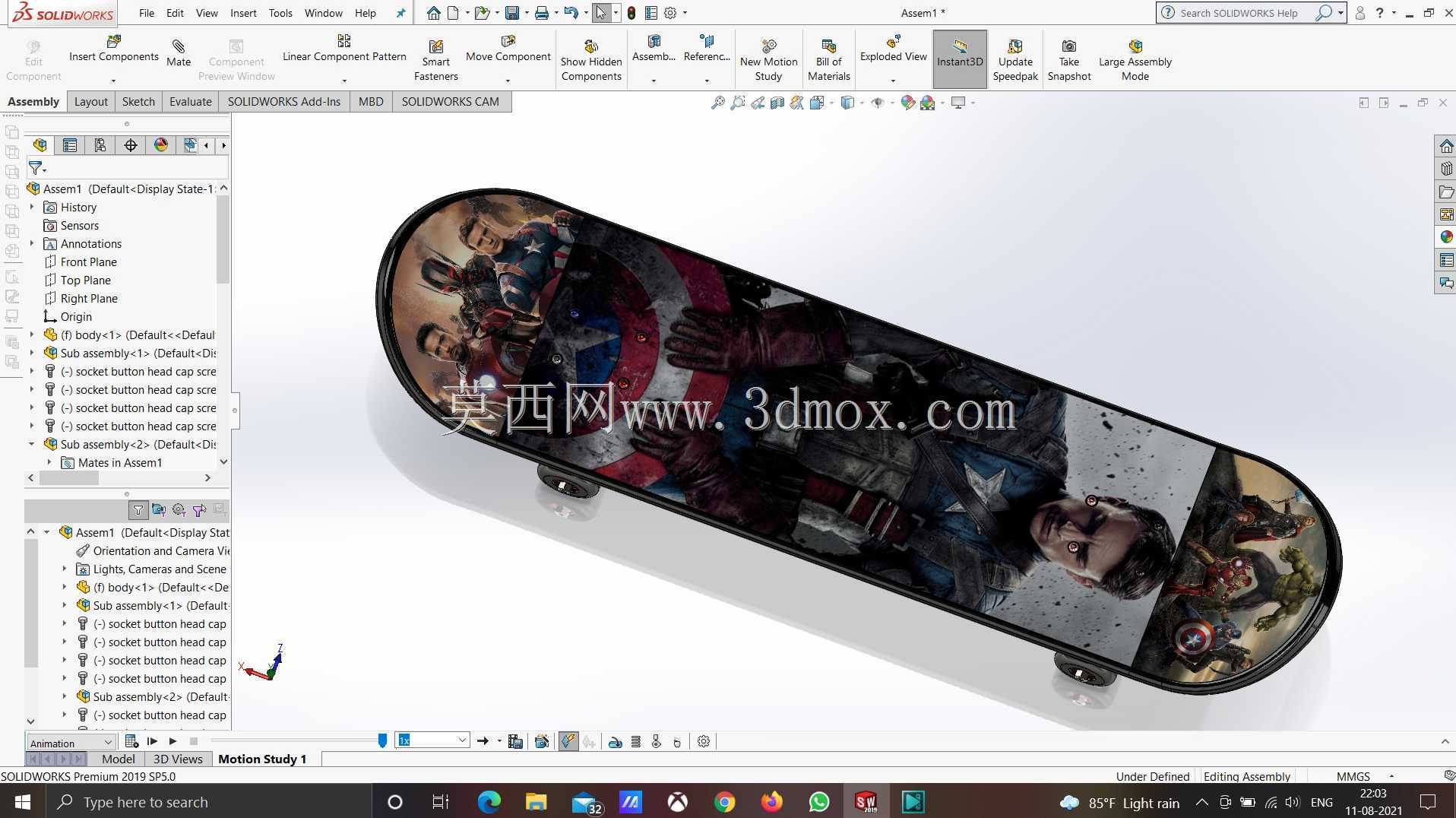Switch to the Model tab at bottom
This screenshot has height=818, width=1456.
pos(118,759)
